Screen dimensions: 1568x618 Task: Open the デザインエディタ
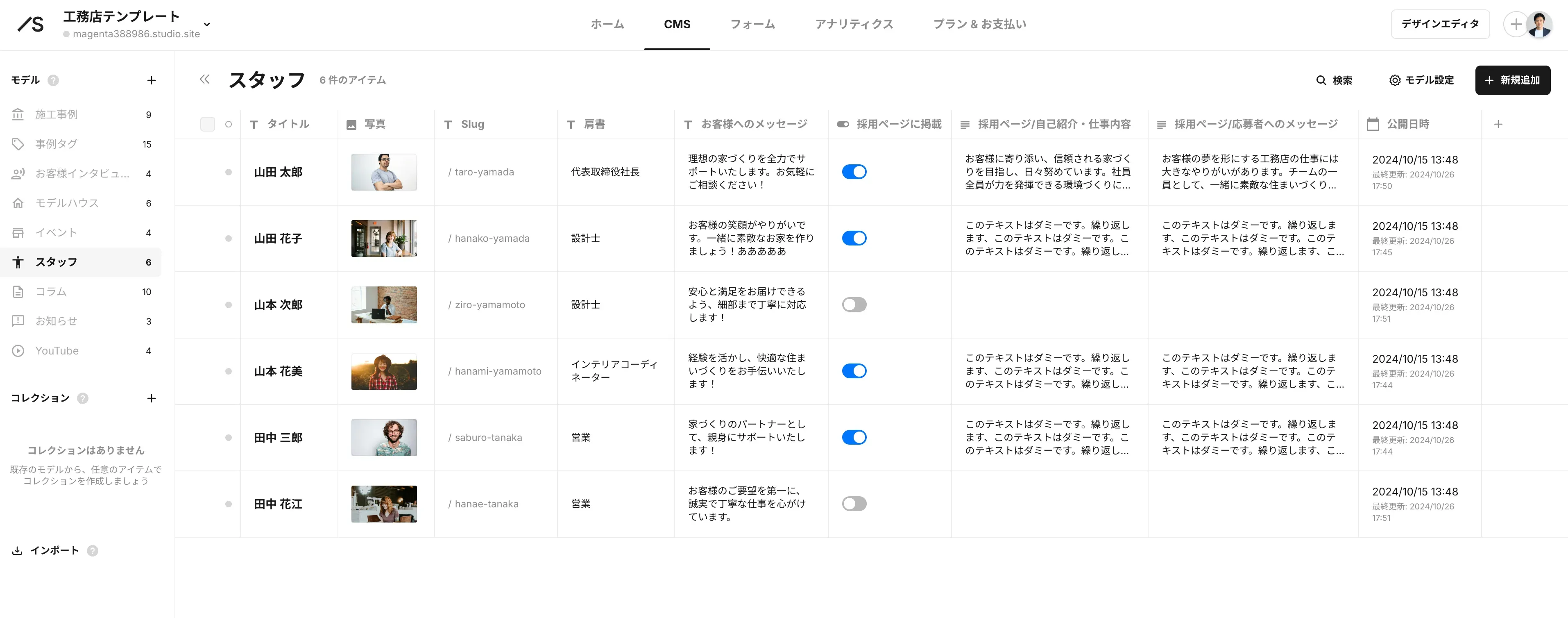point(1440,24)
